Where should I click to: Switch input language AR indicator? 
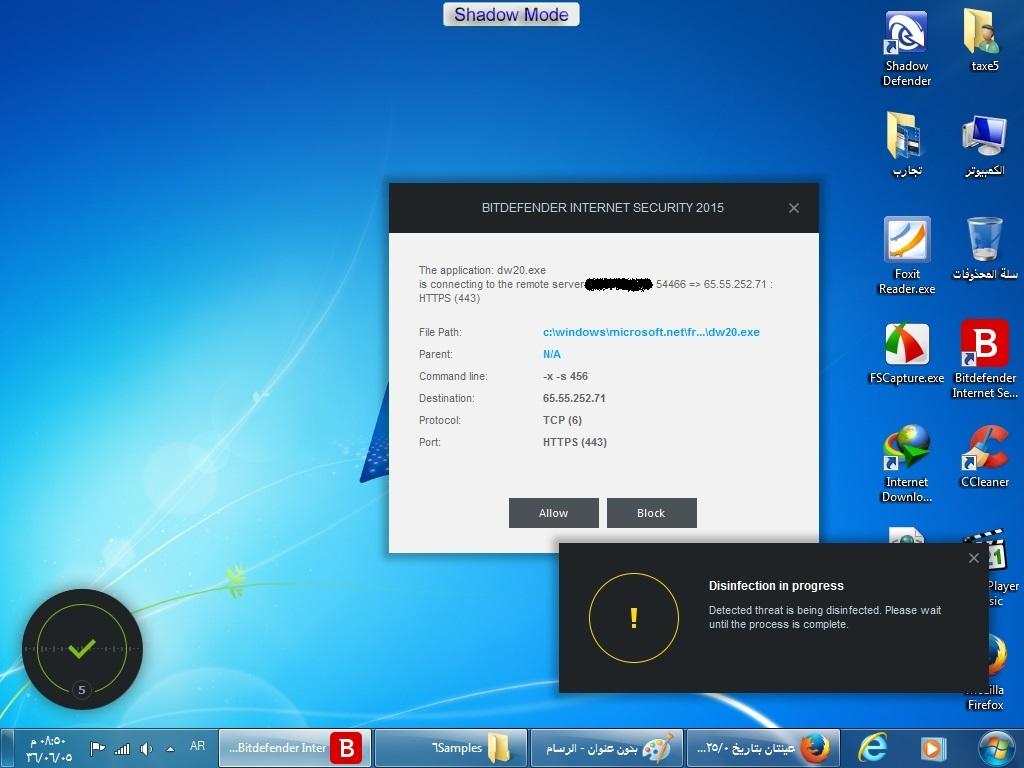click(197, 746)
